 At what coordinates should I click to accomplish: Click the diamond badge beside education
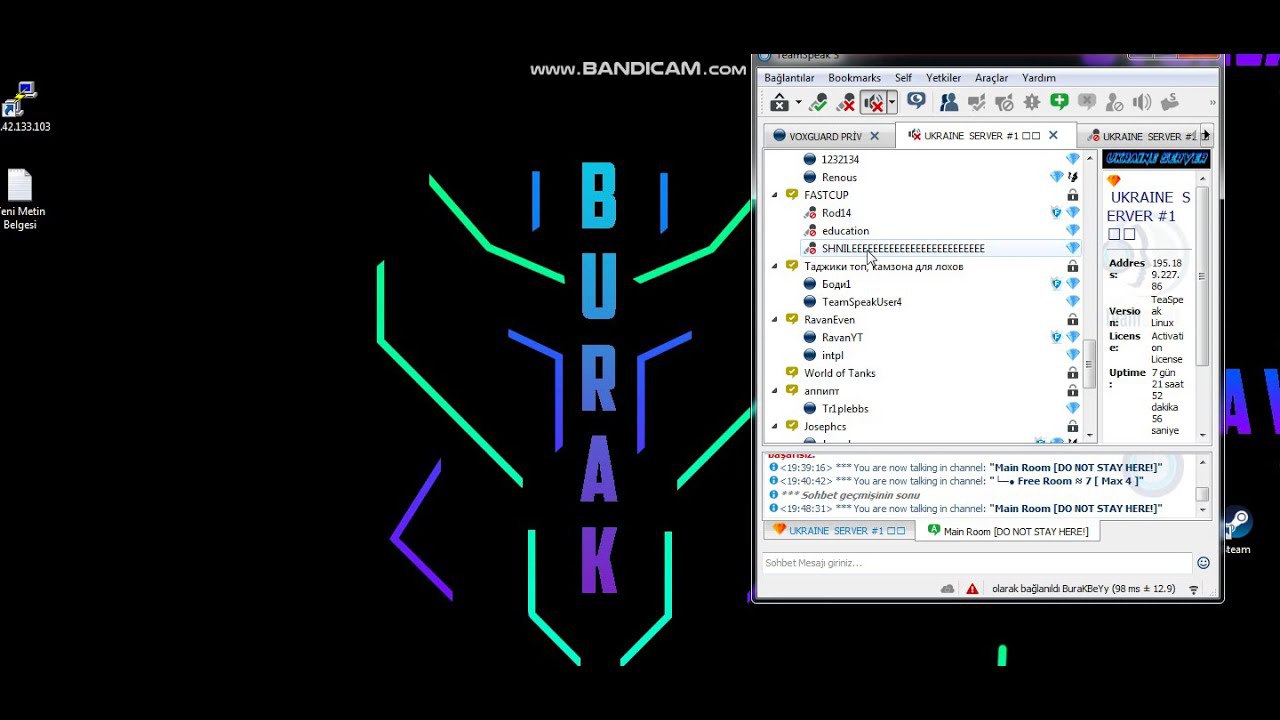coord(1073,231)
